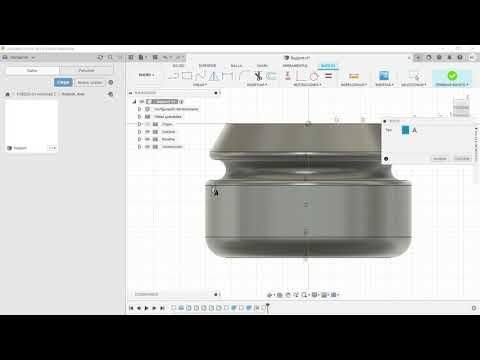The width and height of the screenshot is (480, 360).
Task: Switch to the Sólido tab
Action: click(179, 66)
